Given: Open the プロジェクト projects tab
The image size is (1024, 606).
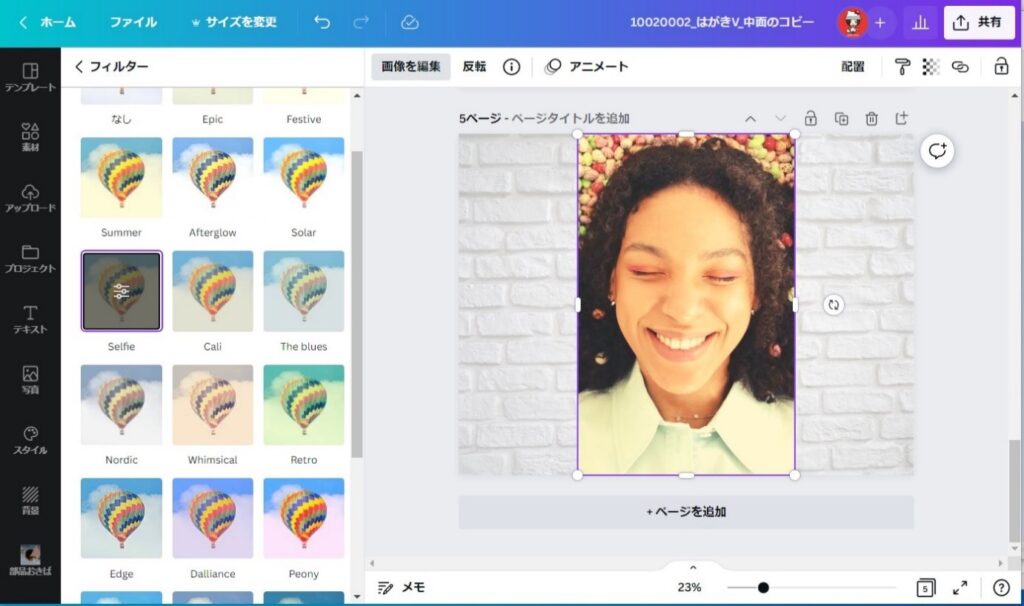Looking at the screenshot, I should point(30,259).
